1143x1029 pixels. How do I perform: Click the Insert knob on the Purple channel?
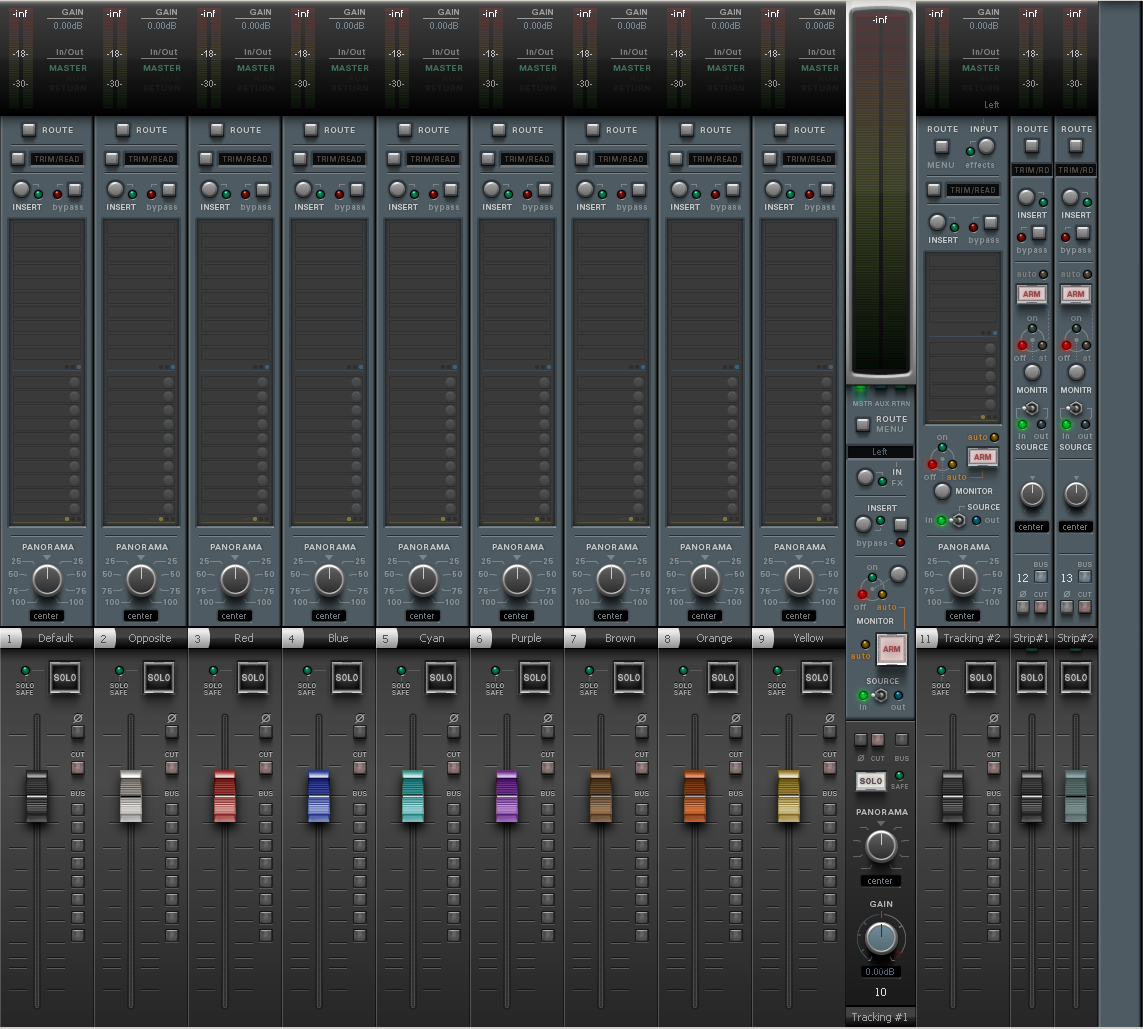491,189
